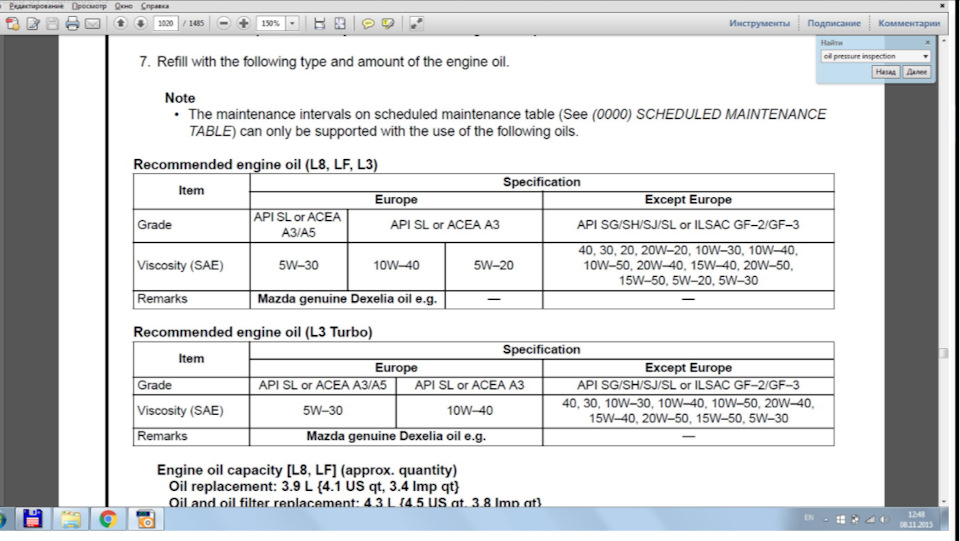
Task: Click the Назад button in find panel
Action: (x=885, y=72)
